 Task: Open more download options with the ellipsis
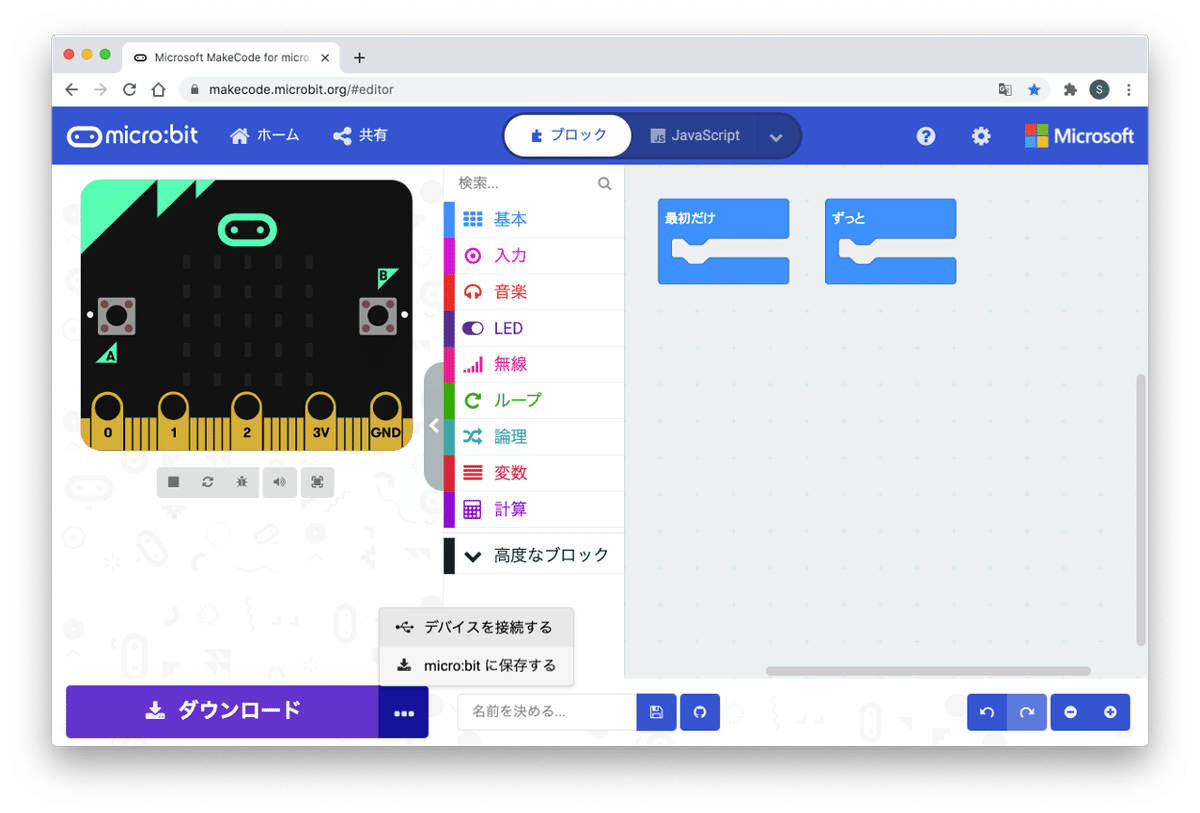(404, 712)
